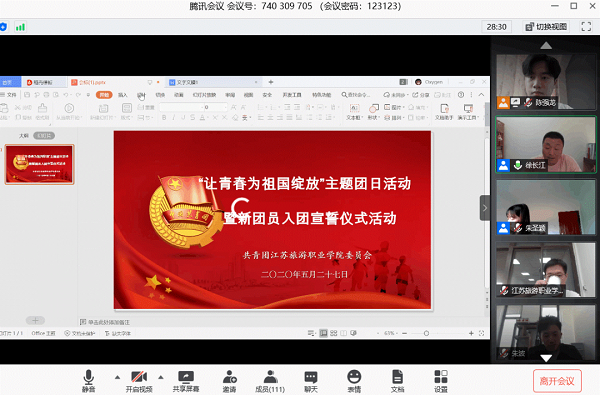Toggle italic I formatting in WPS
This screenshot has height=395, width=600.
[x=173, y=118]
